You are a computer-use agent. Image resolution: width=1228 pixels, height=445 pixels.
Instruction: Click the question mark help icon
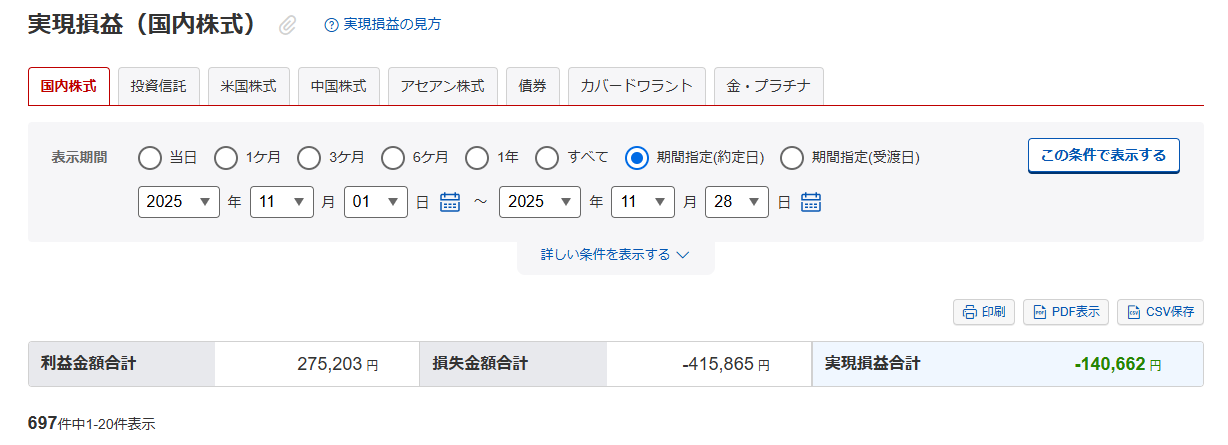(332, 25)
